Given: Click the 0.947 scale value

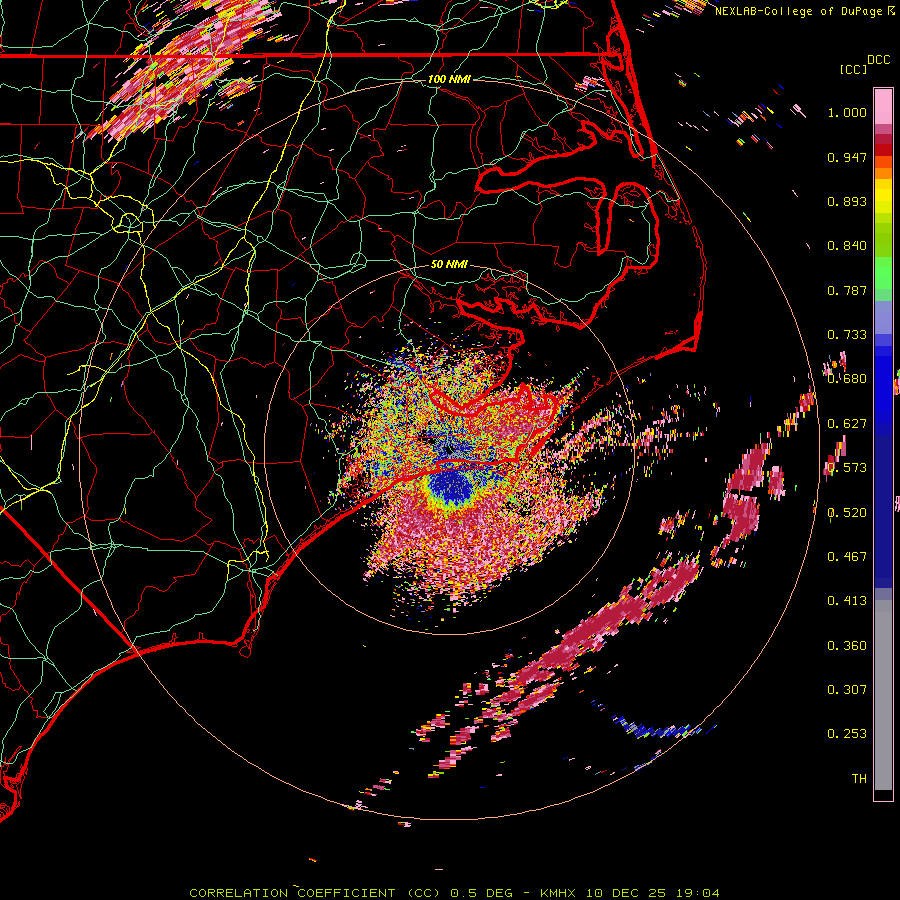Looking at the screenshot, I should coord(847,157).
